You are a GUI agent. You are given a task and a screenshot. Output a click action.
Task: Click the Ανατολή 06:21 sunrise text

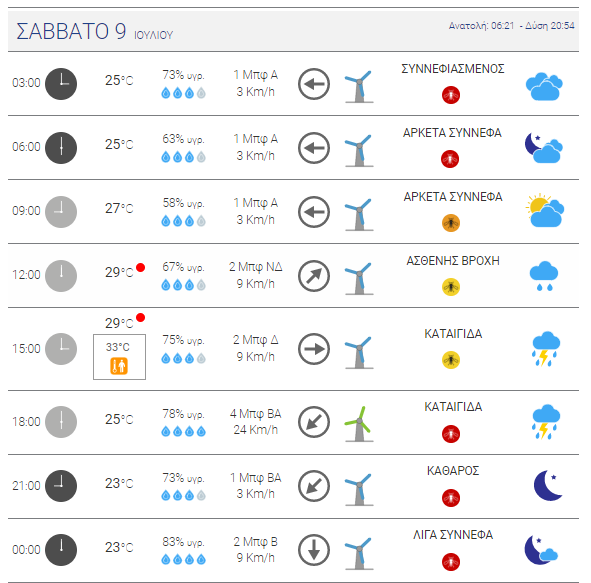click(481, 26)
